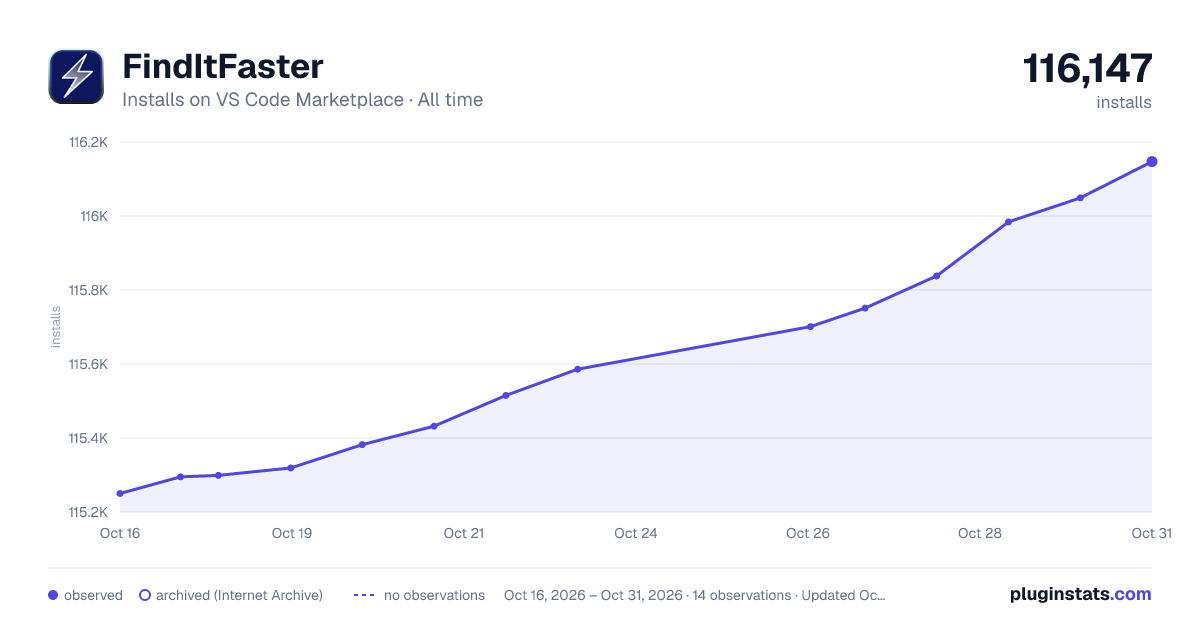
Task: Click the 115.6K y-axis label
Action: point(88,364)
